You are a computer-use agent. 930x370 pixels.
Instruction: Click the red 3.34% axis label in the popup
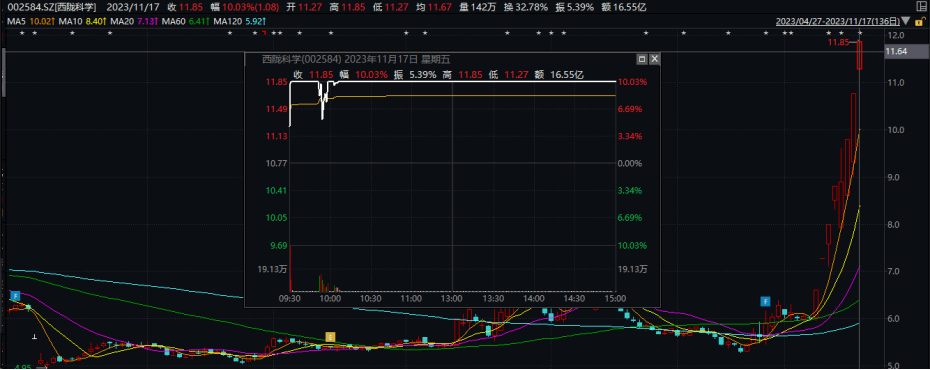tap(631, 136)
